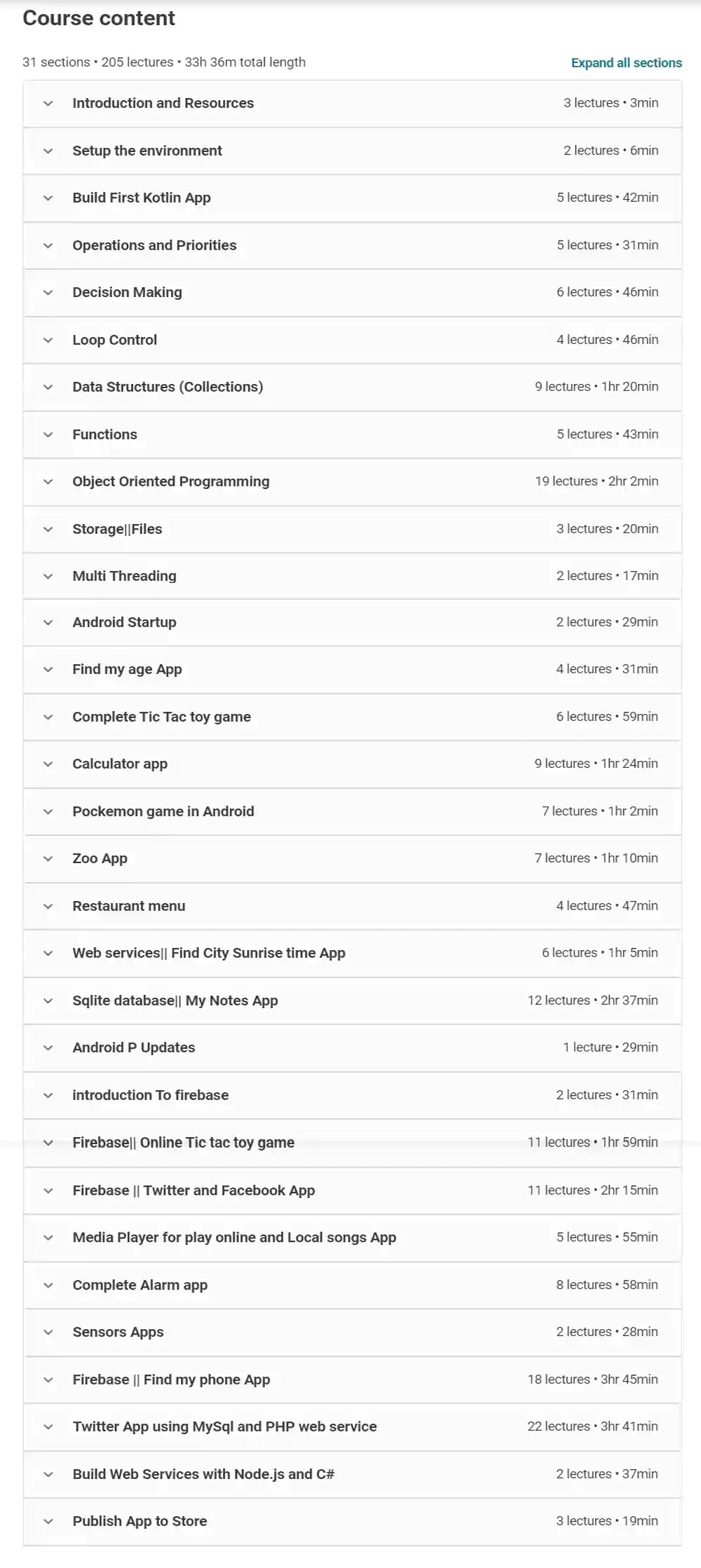Click the Find my age App title
701x1568 pixels.
click(x=127, y=669)
